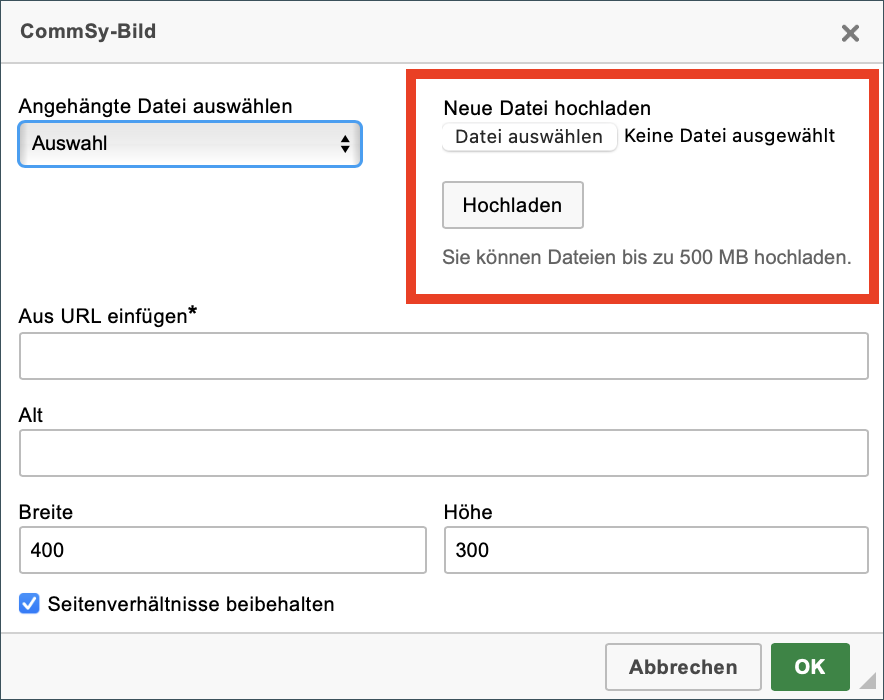The height and width of the screenshot is (700, 884).
Task: Select the Breite width field
Action: [223, 550]
